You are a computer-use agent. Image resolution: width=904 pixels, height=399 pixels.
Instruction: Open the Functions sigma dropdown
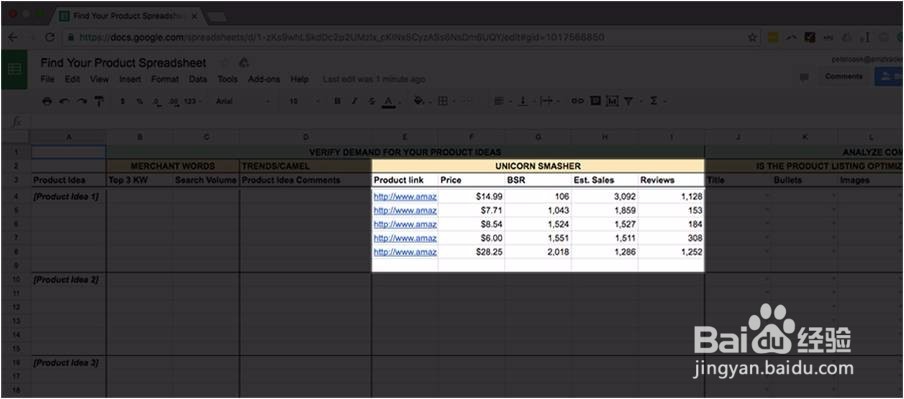[x=657, y=101]
